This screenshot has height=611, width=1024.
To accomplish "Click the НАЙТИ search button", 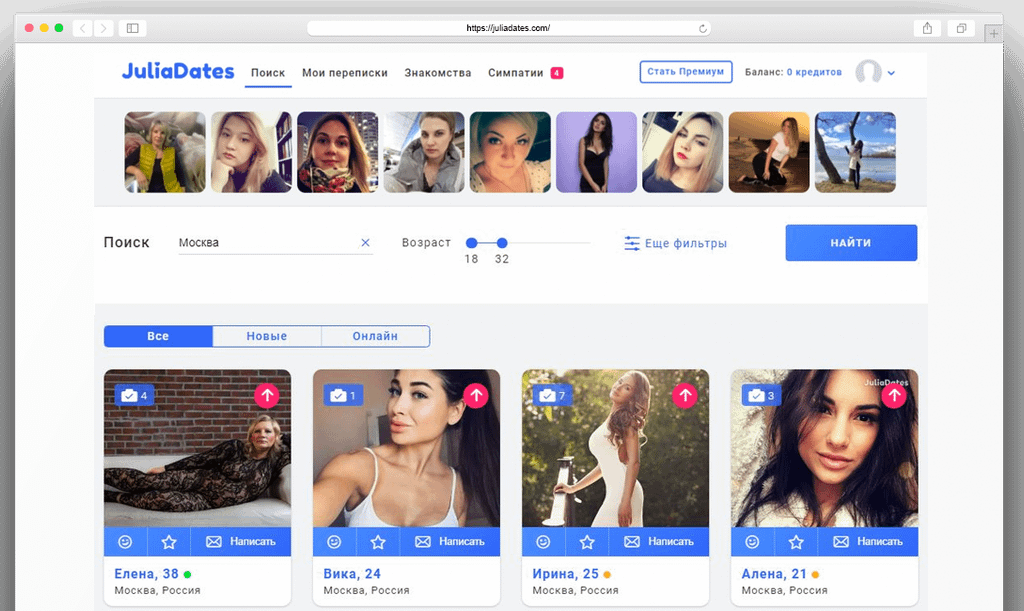I will [851, 243].
